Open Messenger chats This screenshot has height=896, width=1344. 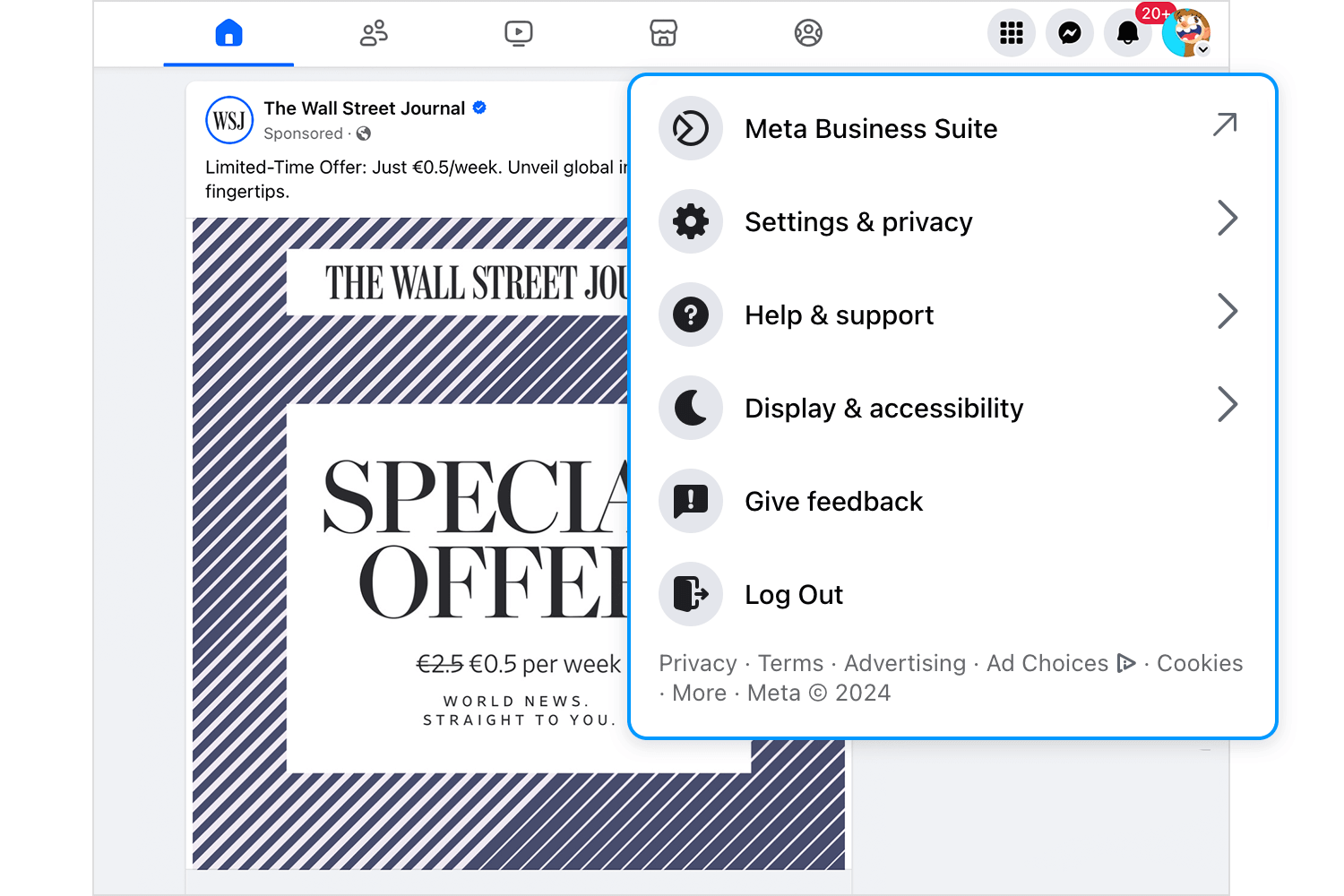[x=1070, y=33]
